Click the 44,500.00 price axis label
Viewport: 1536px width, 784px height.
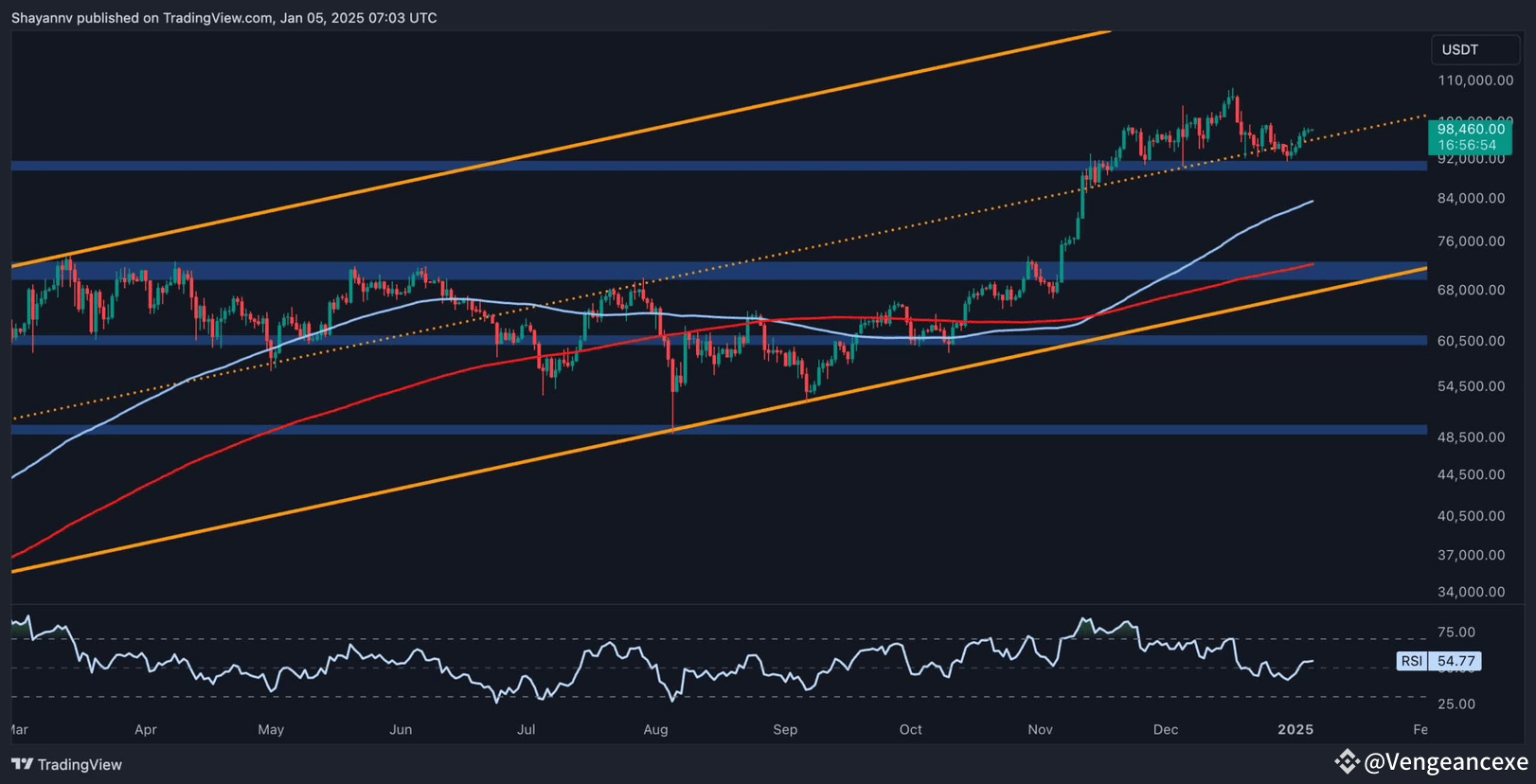click(x=1471, y=474)
